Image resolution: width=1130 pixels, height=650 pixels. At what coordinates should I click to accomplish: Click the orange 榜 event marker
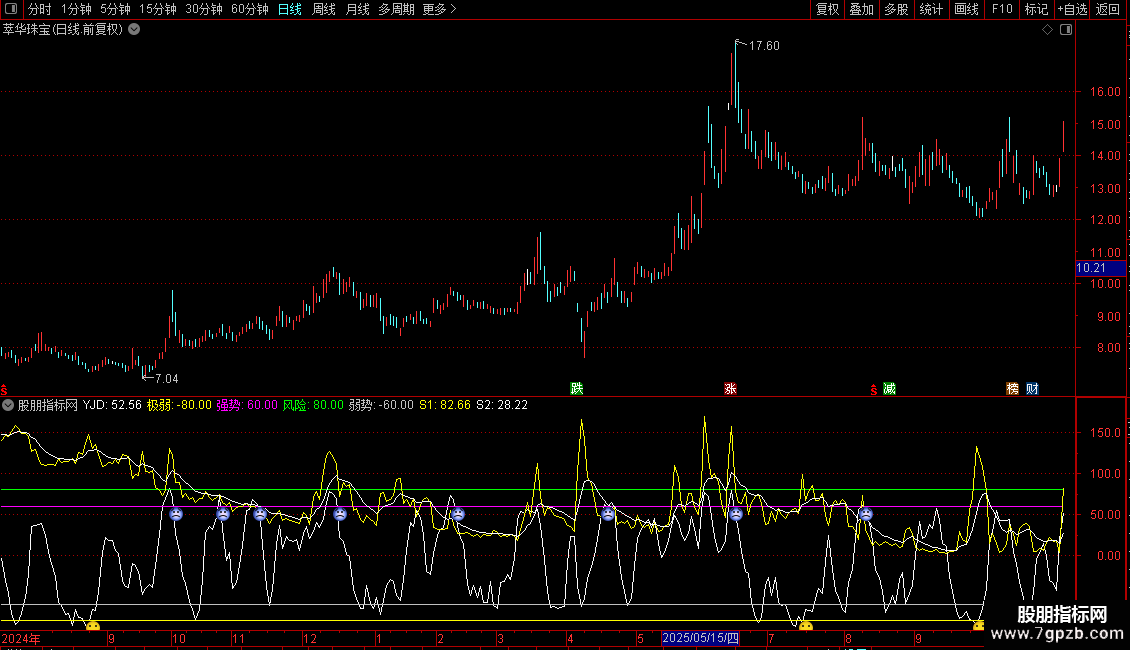[x=1013, y=388]
